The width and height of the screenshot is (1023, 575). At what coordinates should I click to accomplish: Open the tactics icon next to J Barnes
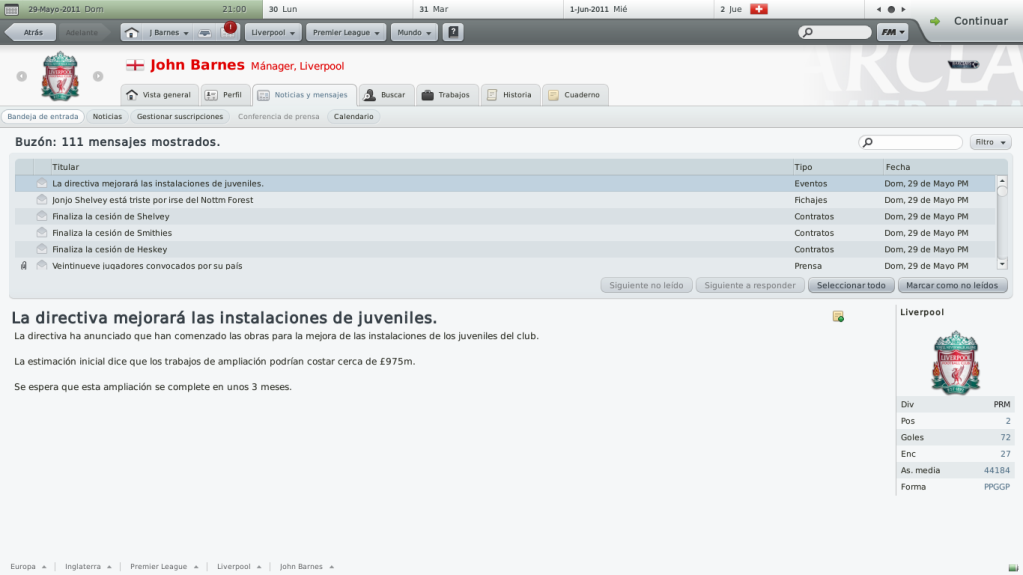click(205, 32)
